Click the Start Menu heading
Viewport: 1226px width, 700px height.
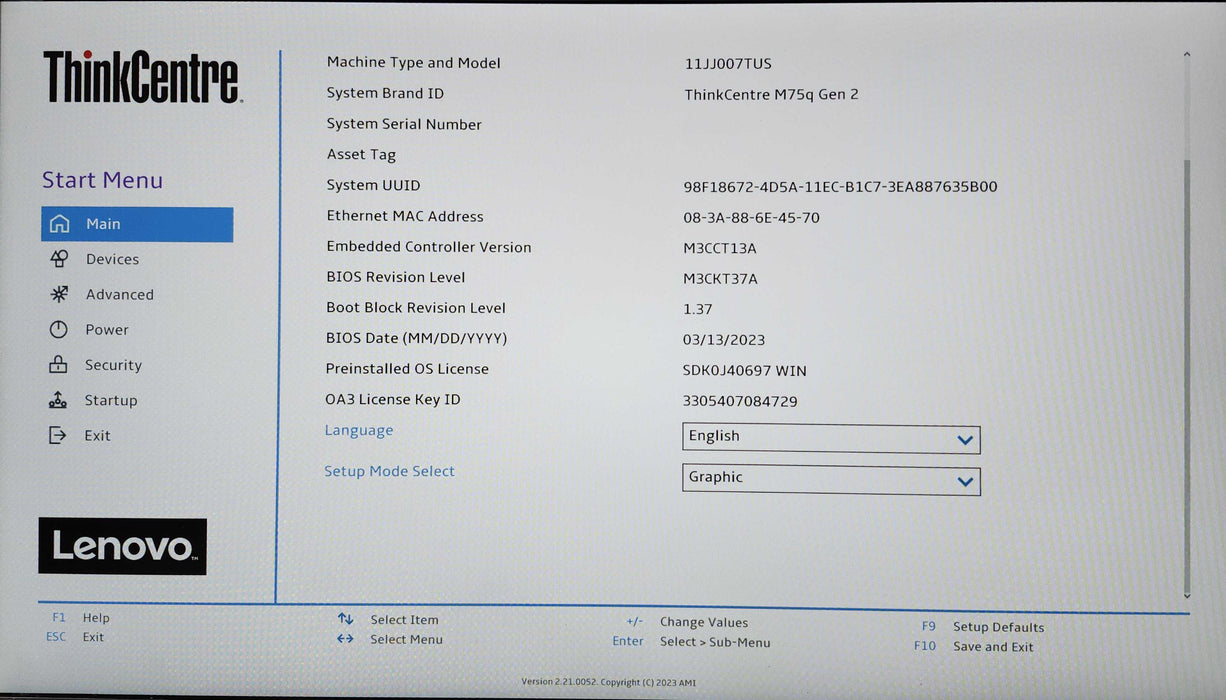click(x=102, y=180)
